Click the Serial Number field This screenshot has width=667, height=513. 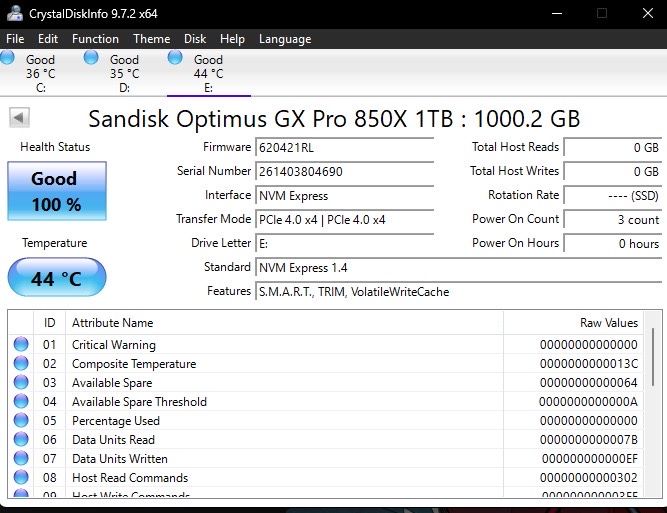pyautogui.click(x=344, y=172)
